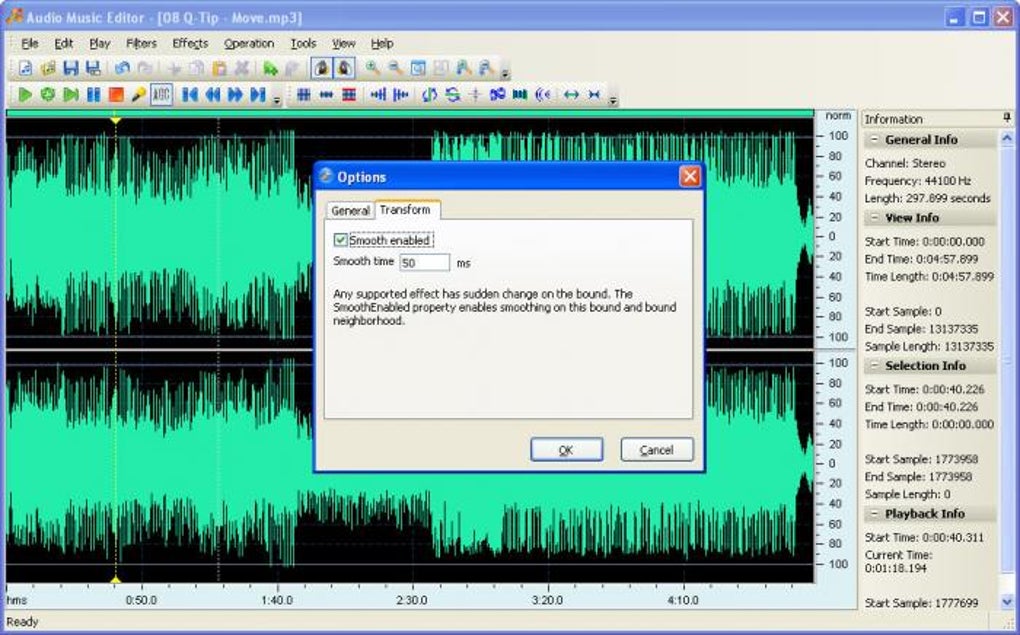The width and height of the screenshot is (1020, 635).
Task: Stop playback with the red Stop button
Action: (x=116, y=95)
